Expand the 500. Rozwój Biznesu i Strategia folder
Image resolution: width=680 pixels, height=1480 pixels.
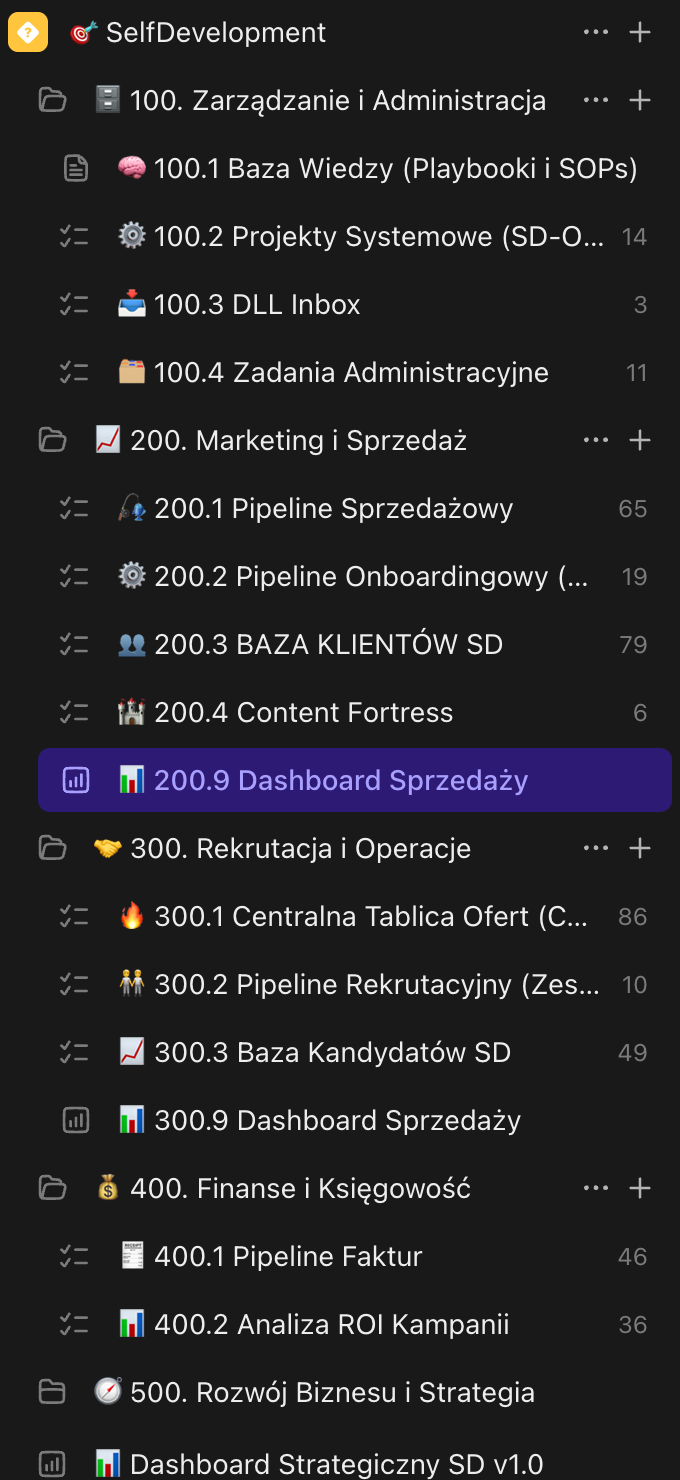tap(53, 1391)
